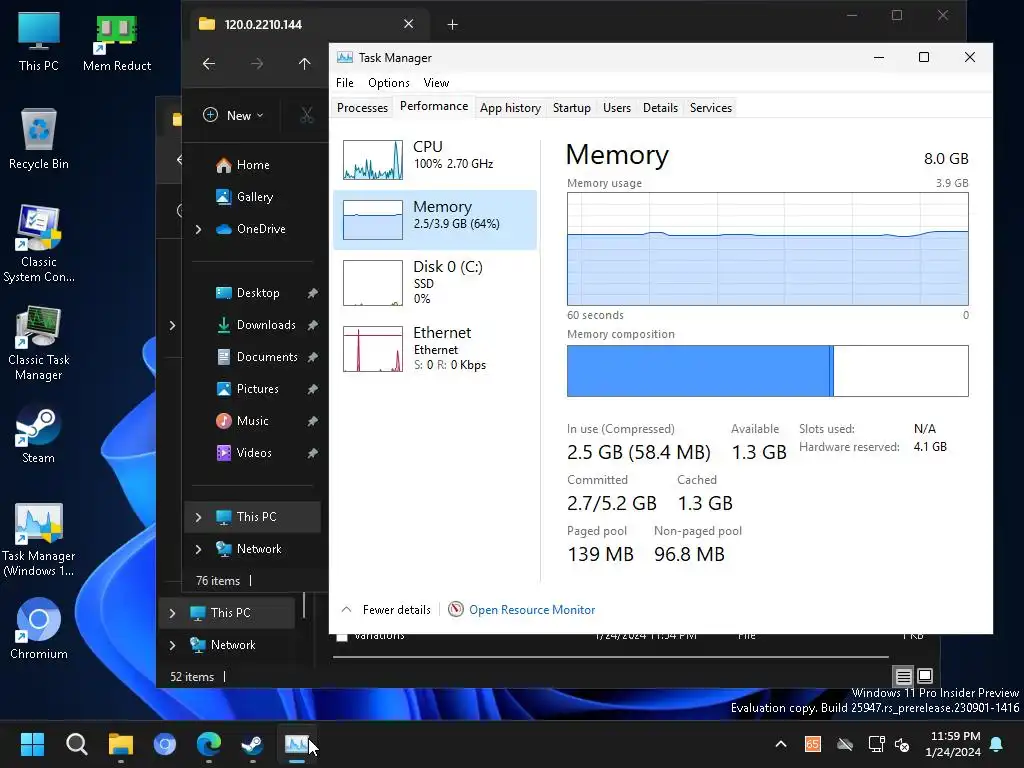This screenshot has width=1024, height=768.
Task: Switch to Users tab
Action: [616, 108]
